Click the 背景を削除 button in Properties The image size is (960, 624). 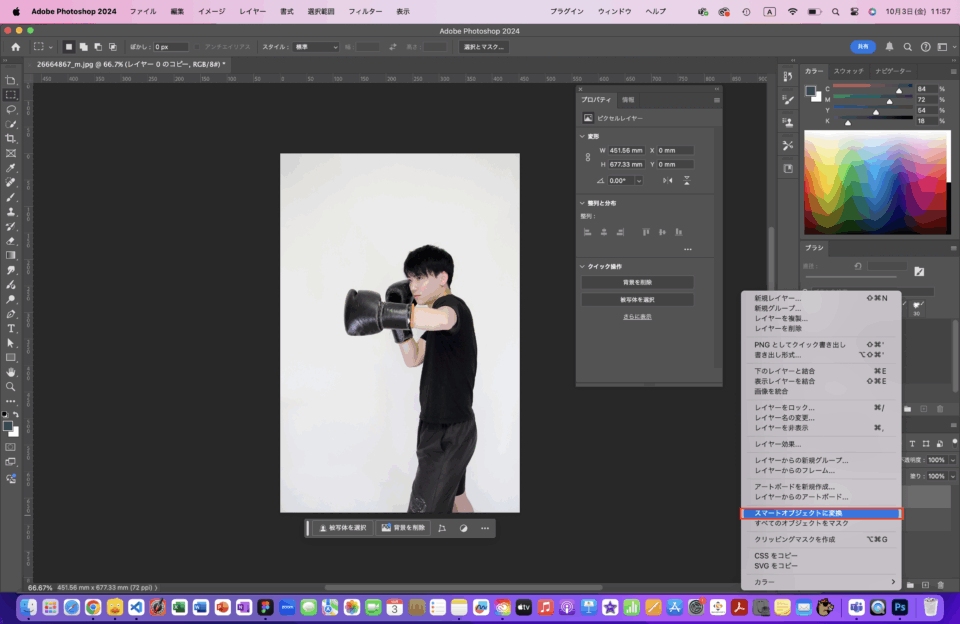point(637,283)
